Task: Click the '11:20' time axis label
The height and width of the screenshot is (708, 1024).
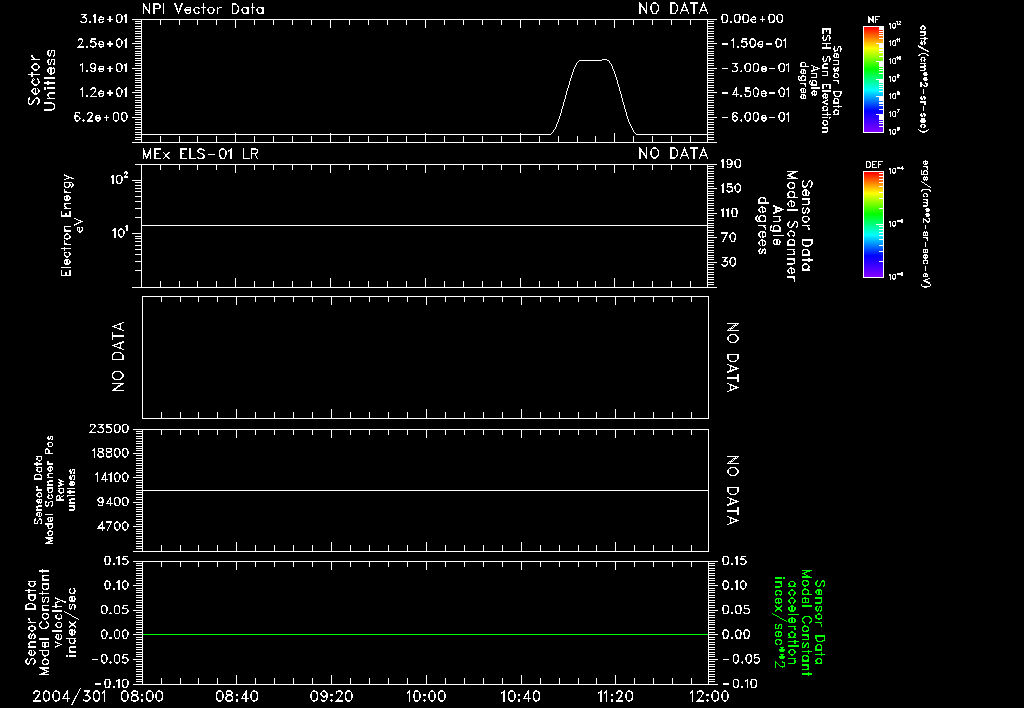Action: pos(615,697)
